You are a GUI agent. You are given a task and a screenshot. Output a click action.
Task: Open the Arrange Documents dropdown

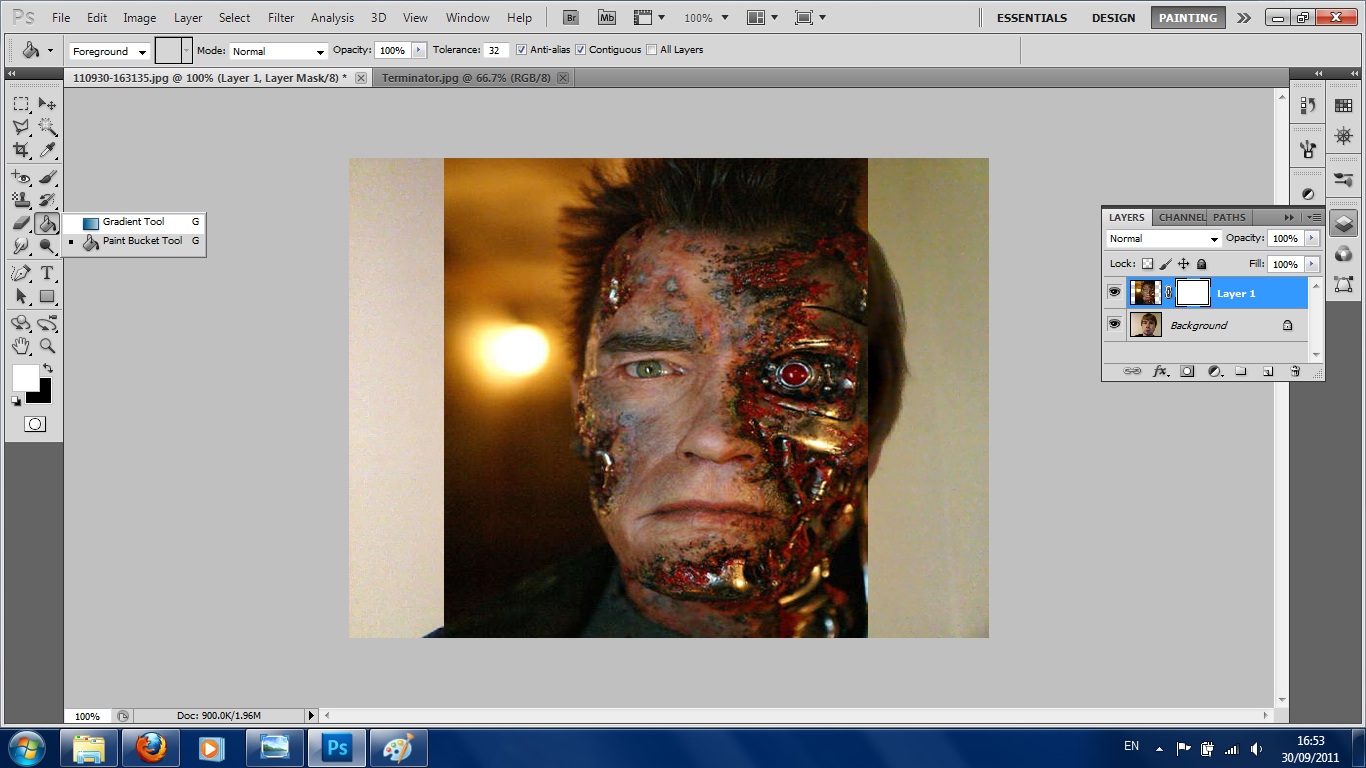pyautogui.click(x=764, y=18)
